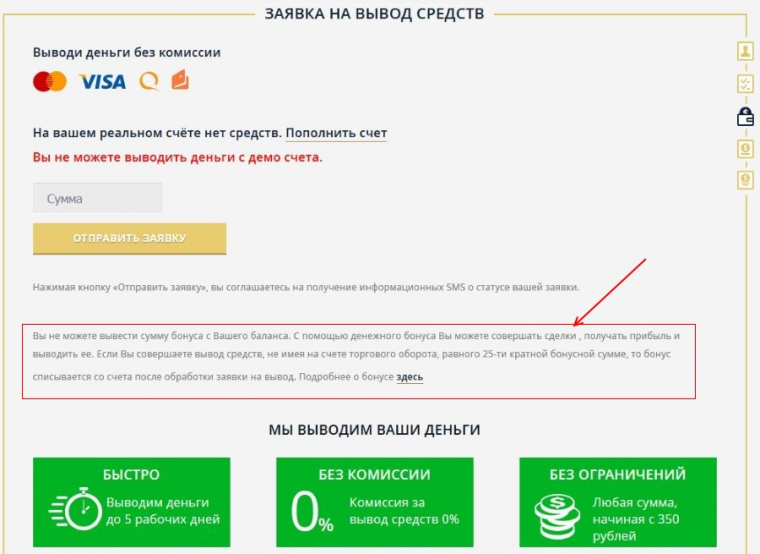
Task: Click the coin stack icon in the БЕЗ ОГРАНИЧЕНИЙ card
Action: (x=557, y=516)
